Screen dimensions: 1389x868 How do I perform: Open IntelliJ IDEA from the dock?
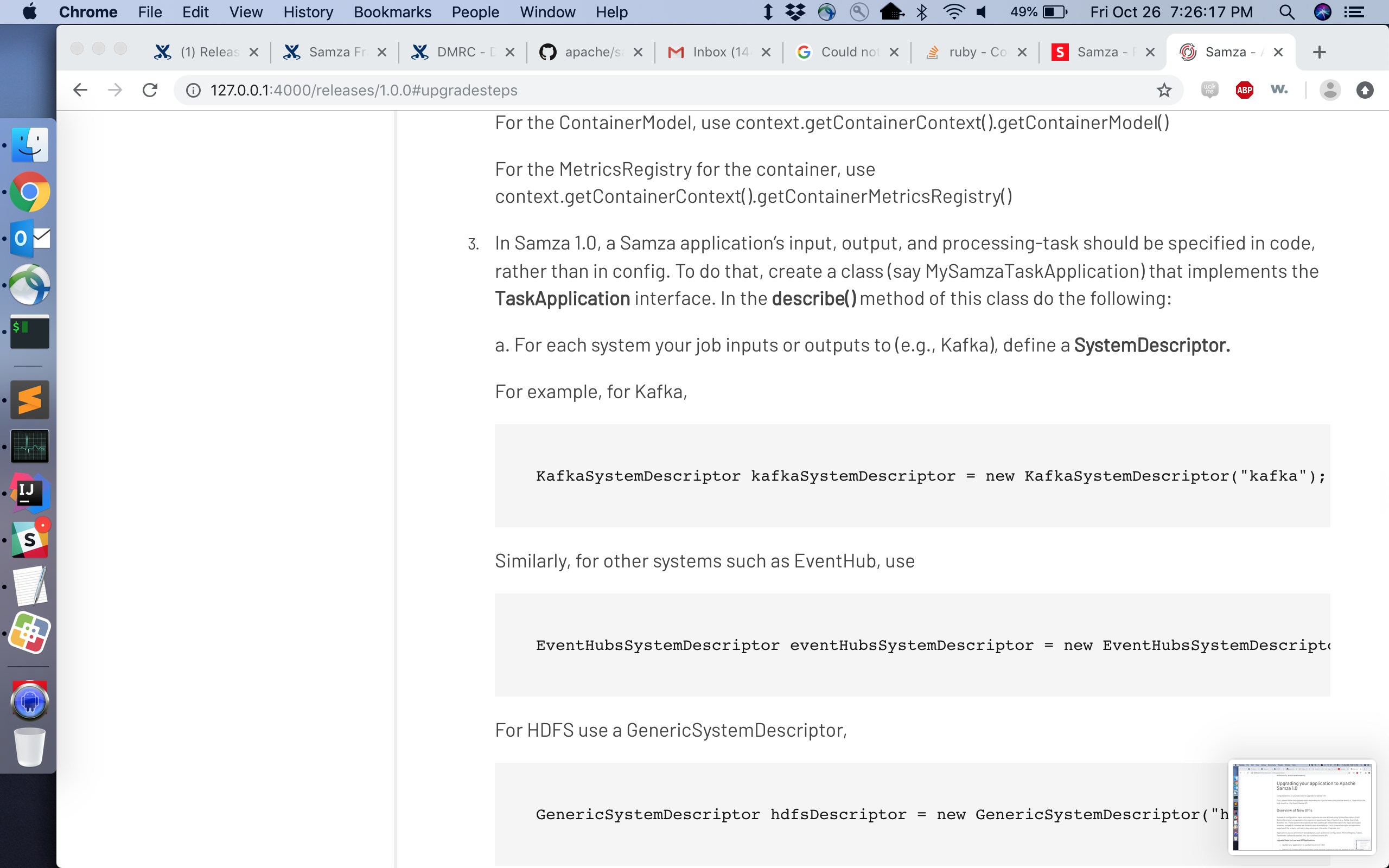click(30, 493)
